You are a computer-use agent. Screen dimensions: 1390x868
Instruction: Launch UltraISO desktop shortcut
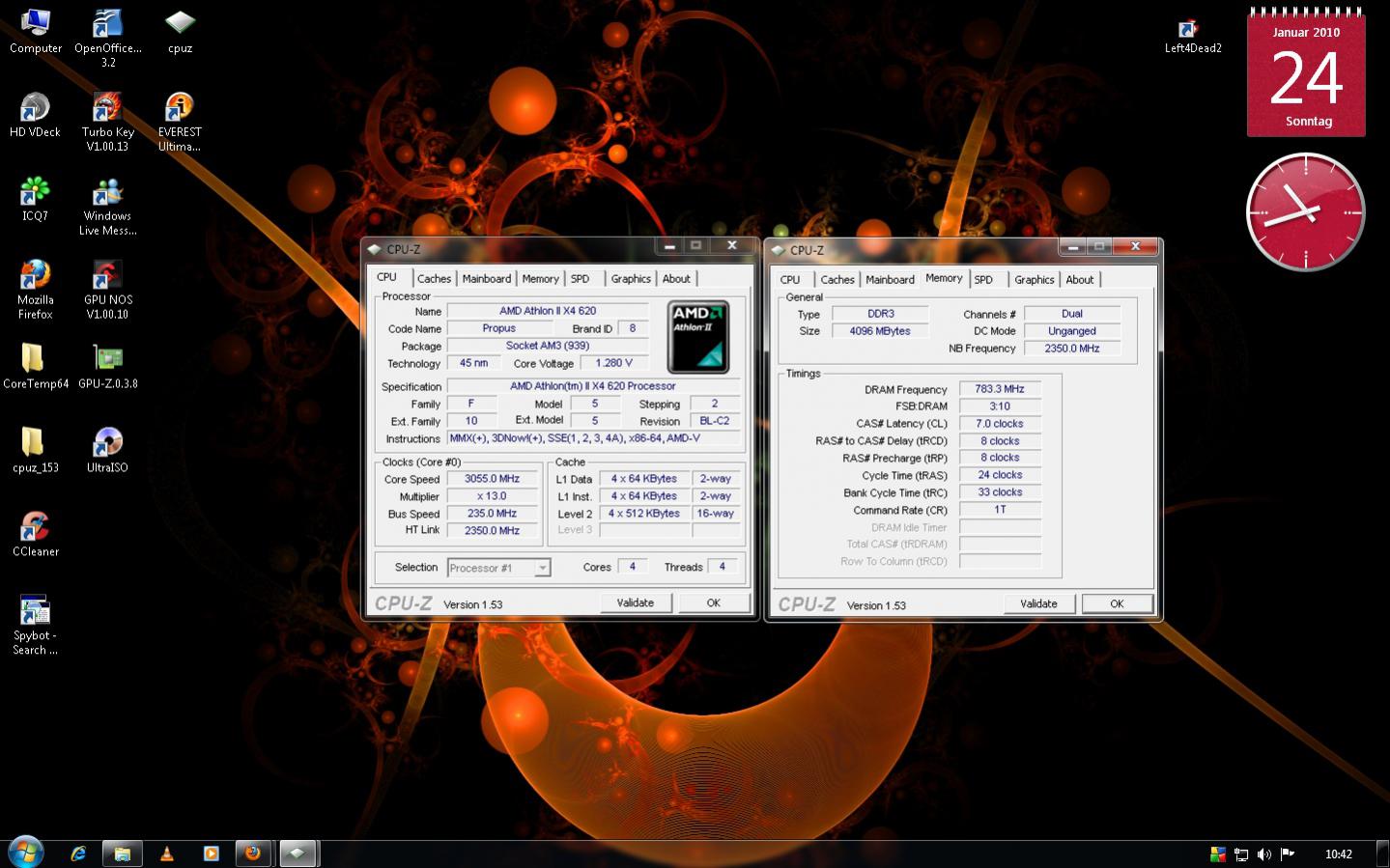point(107,450)
